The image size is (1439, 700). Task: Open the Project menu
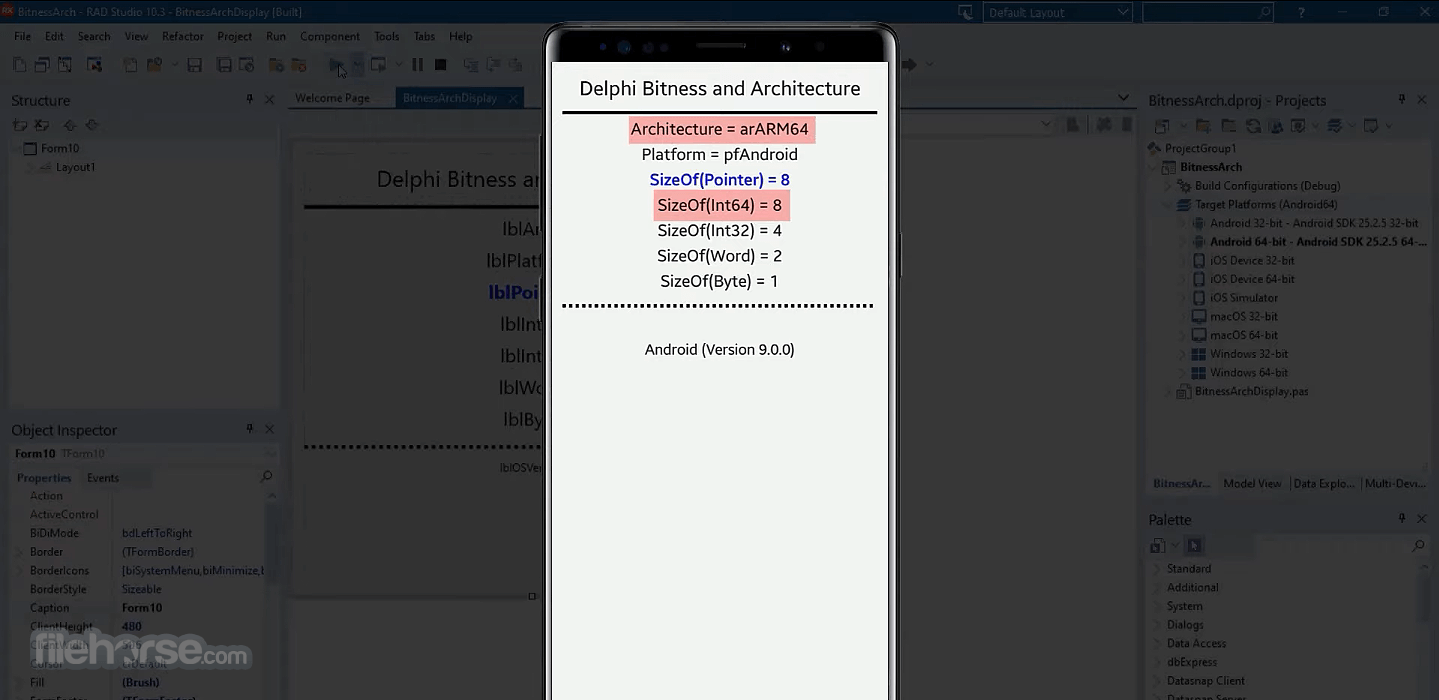(x=235, y=36)
